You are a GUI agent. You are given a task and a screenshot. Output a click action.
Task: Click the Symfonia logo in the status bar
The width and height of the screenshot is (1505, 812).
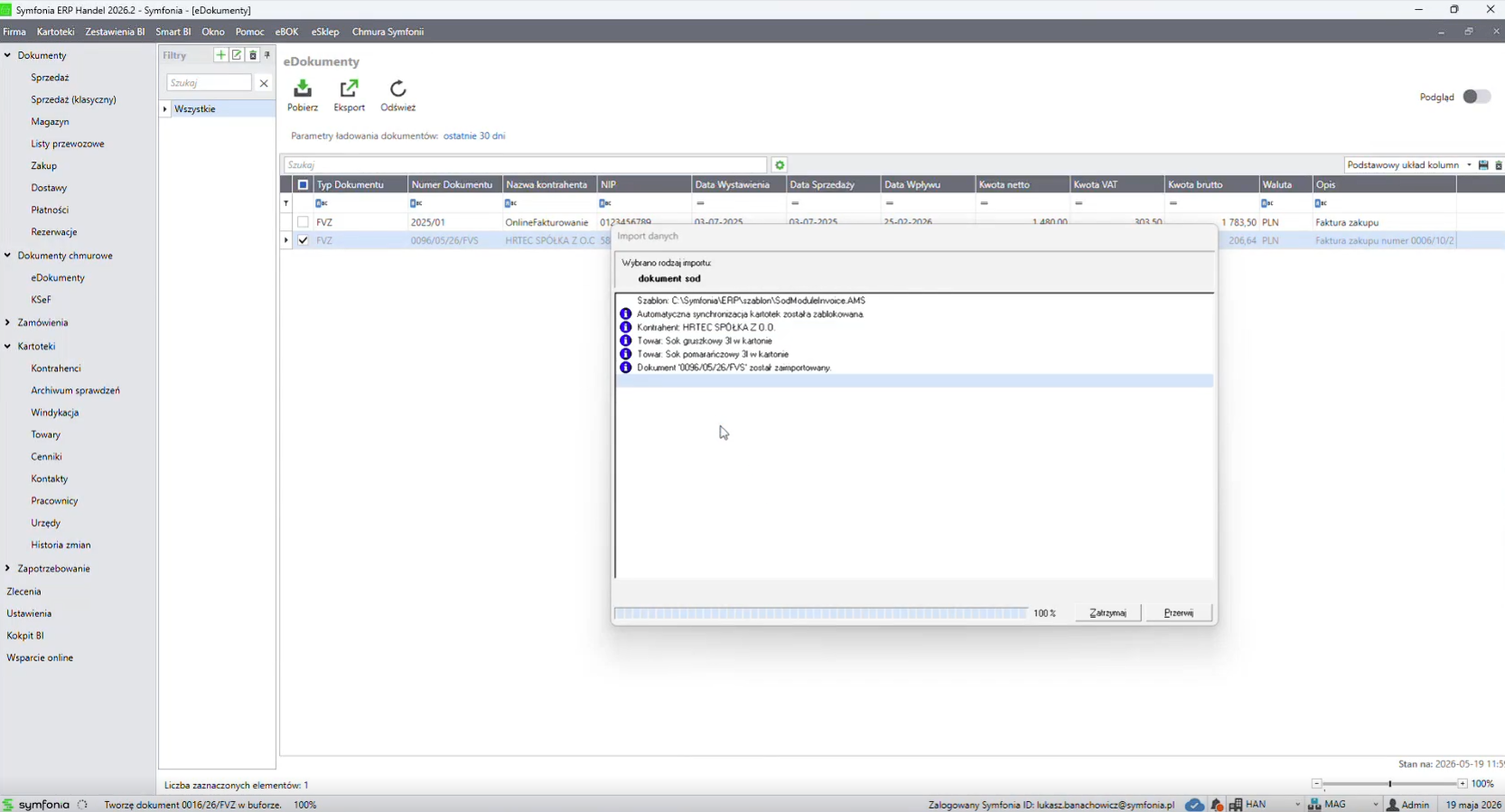pos(36,805)
